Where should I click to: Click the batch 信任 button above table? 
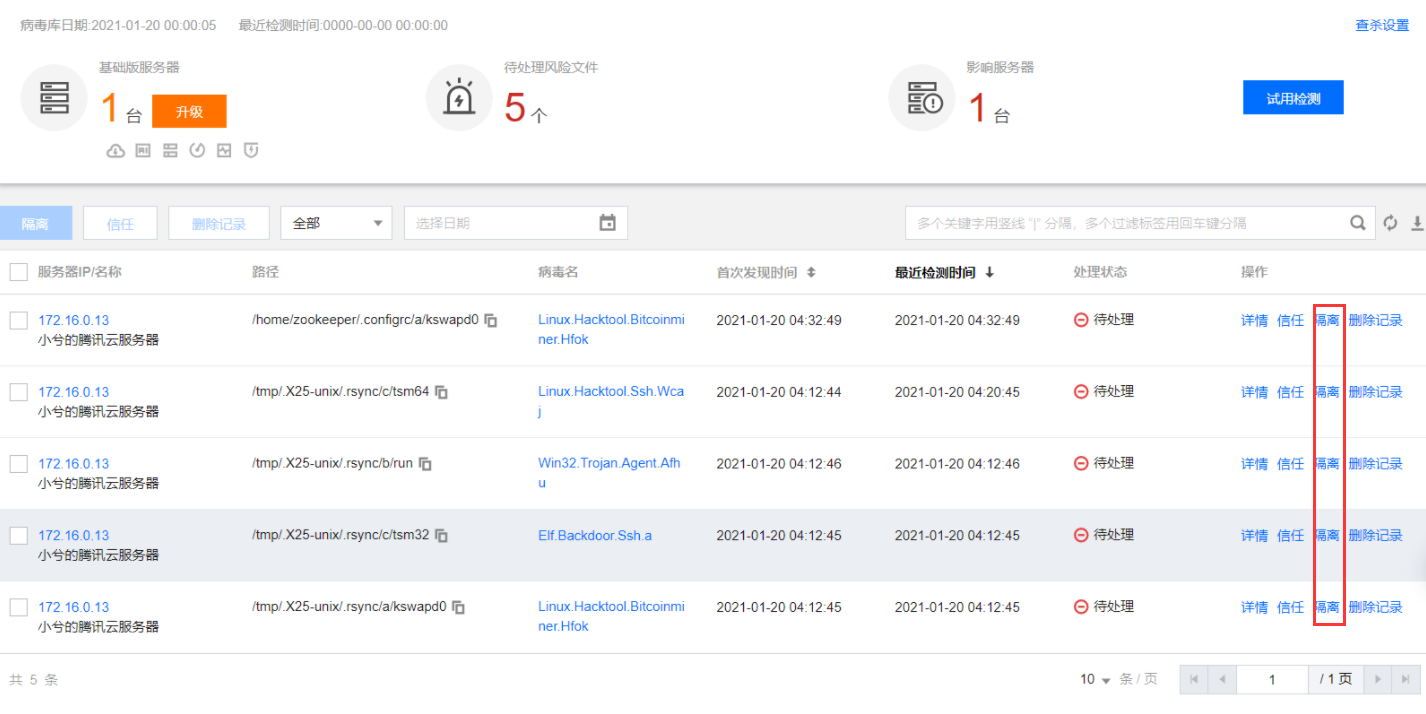click(120, 223)
